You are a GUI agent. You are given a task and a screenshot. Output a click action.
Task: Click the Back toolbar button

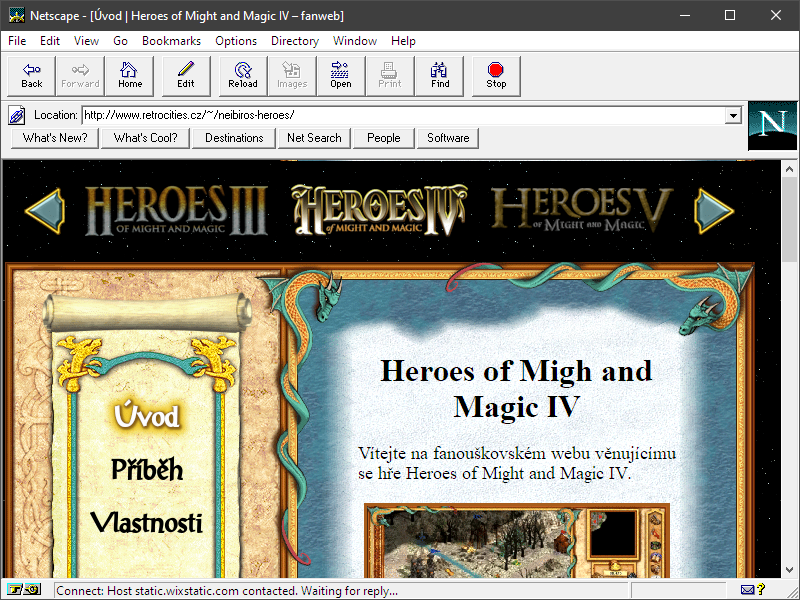(x=32, y=76)
